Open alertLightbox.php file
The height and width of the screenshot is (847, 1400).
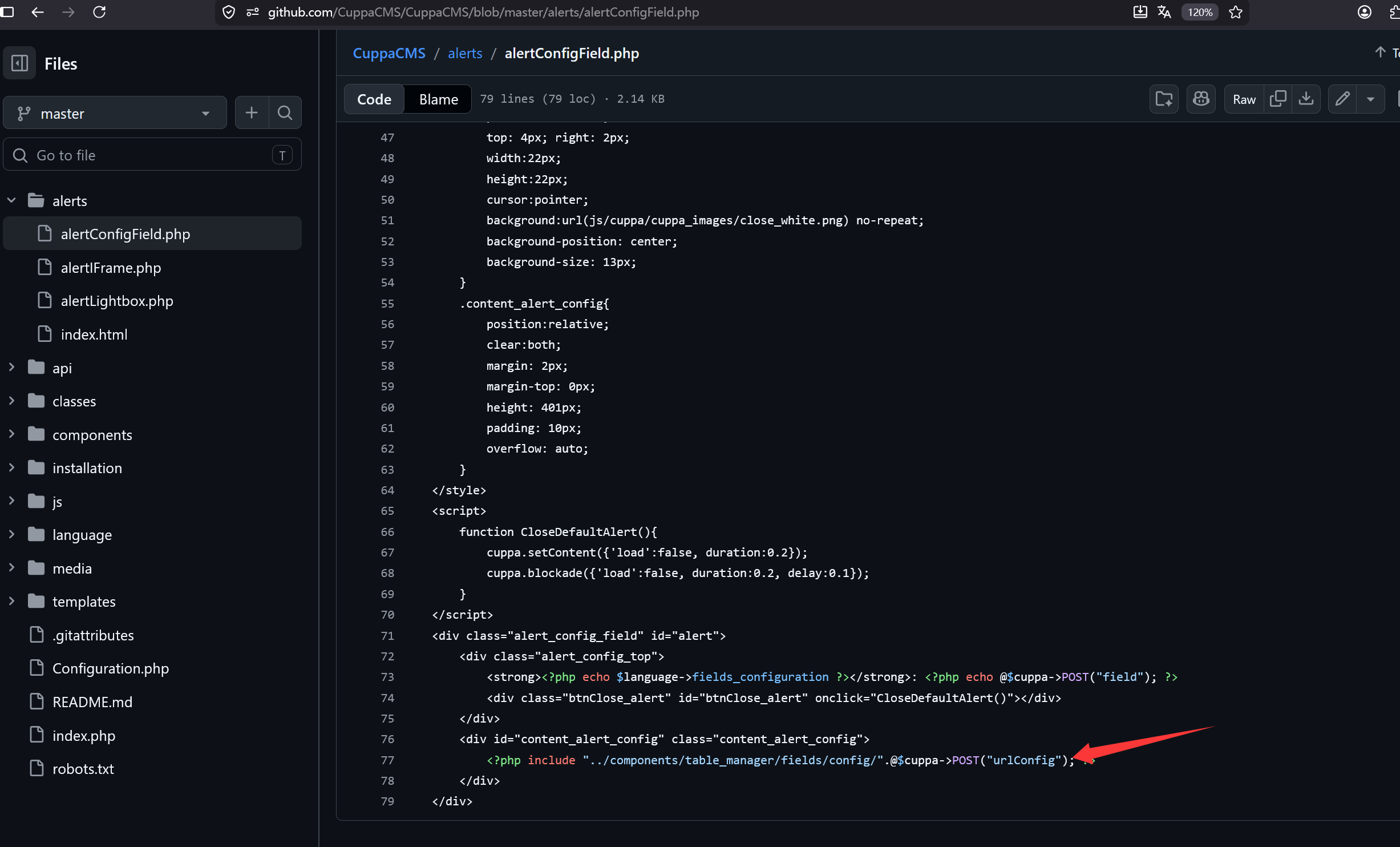[x=116, y=300]
